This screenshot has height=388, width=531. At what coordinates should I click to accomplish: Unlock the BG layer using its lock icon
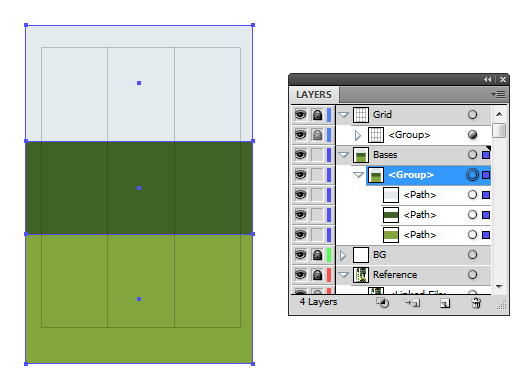coord(317,255)
